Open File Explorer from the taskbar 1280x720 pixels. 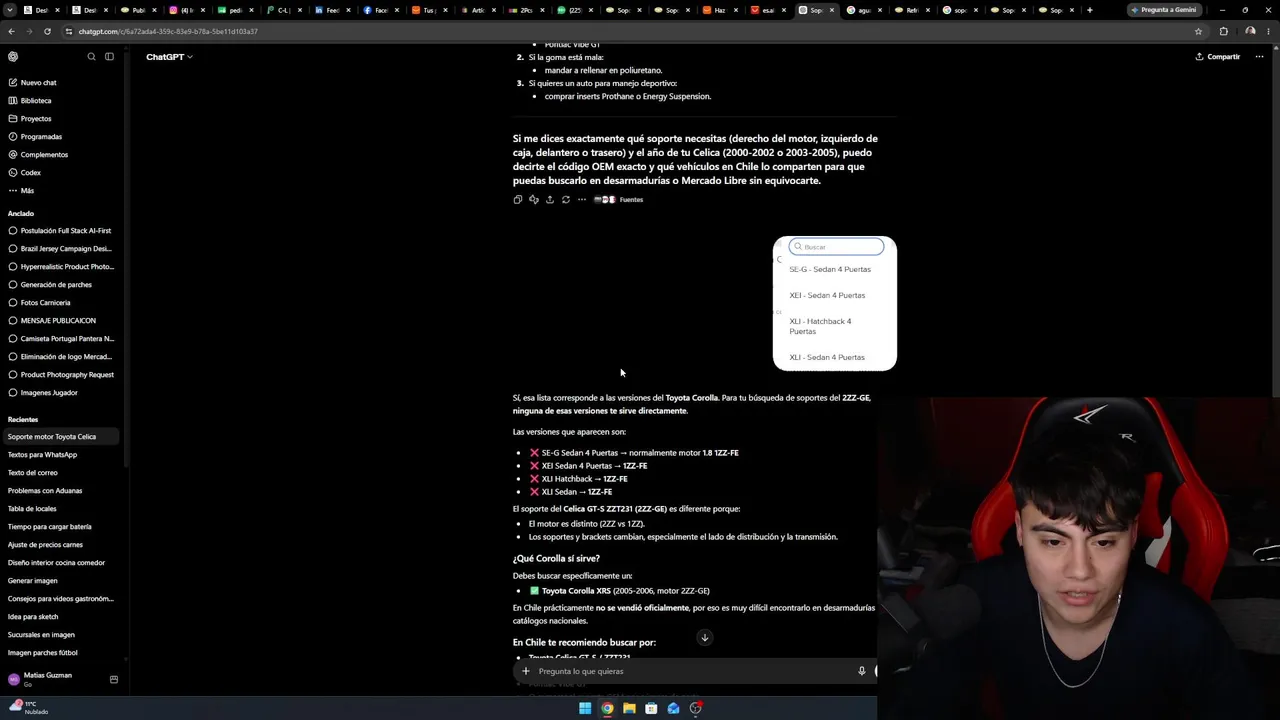[x=629, y=709]
